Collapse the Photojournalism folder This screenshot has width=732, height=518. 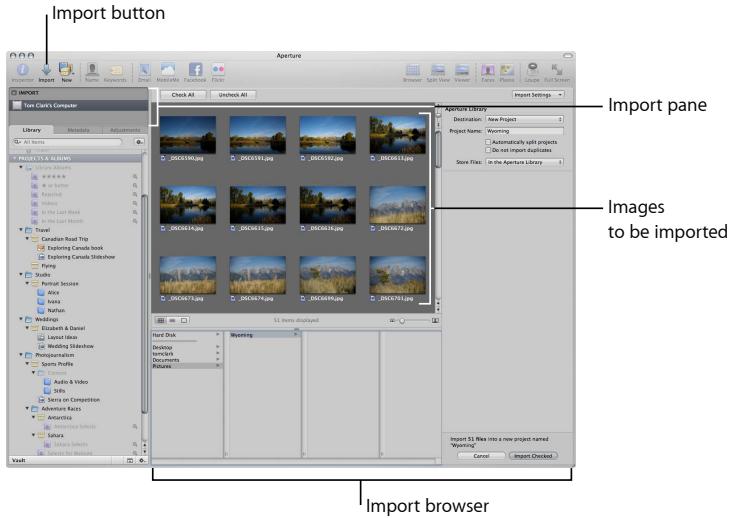point(21,355)
